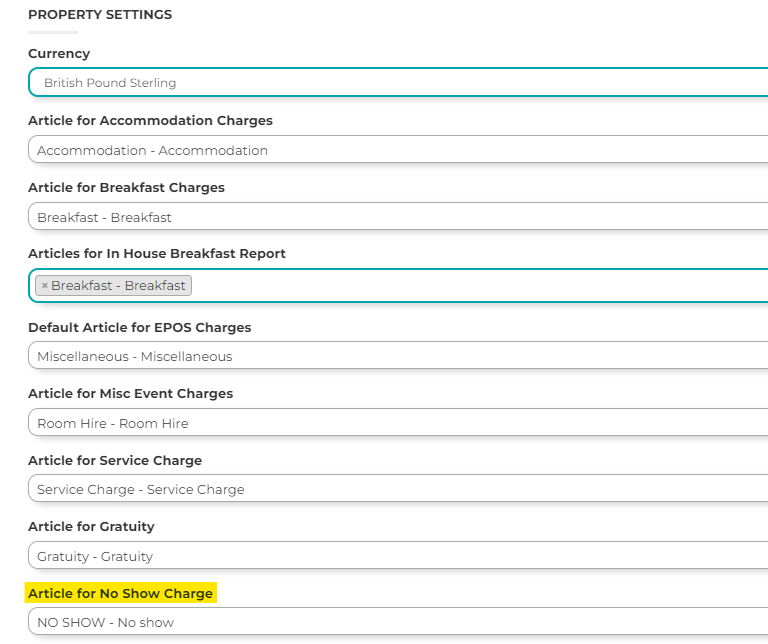
Task: Open the Article for Breakfast Charges dropdown
Action: (x=398, y=216)
